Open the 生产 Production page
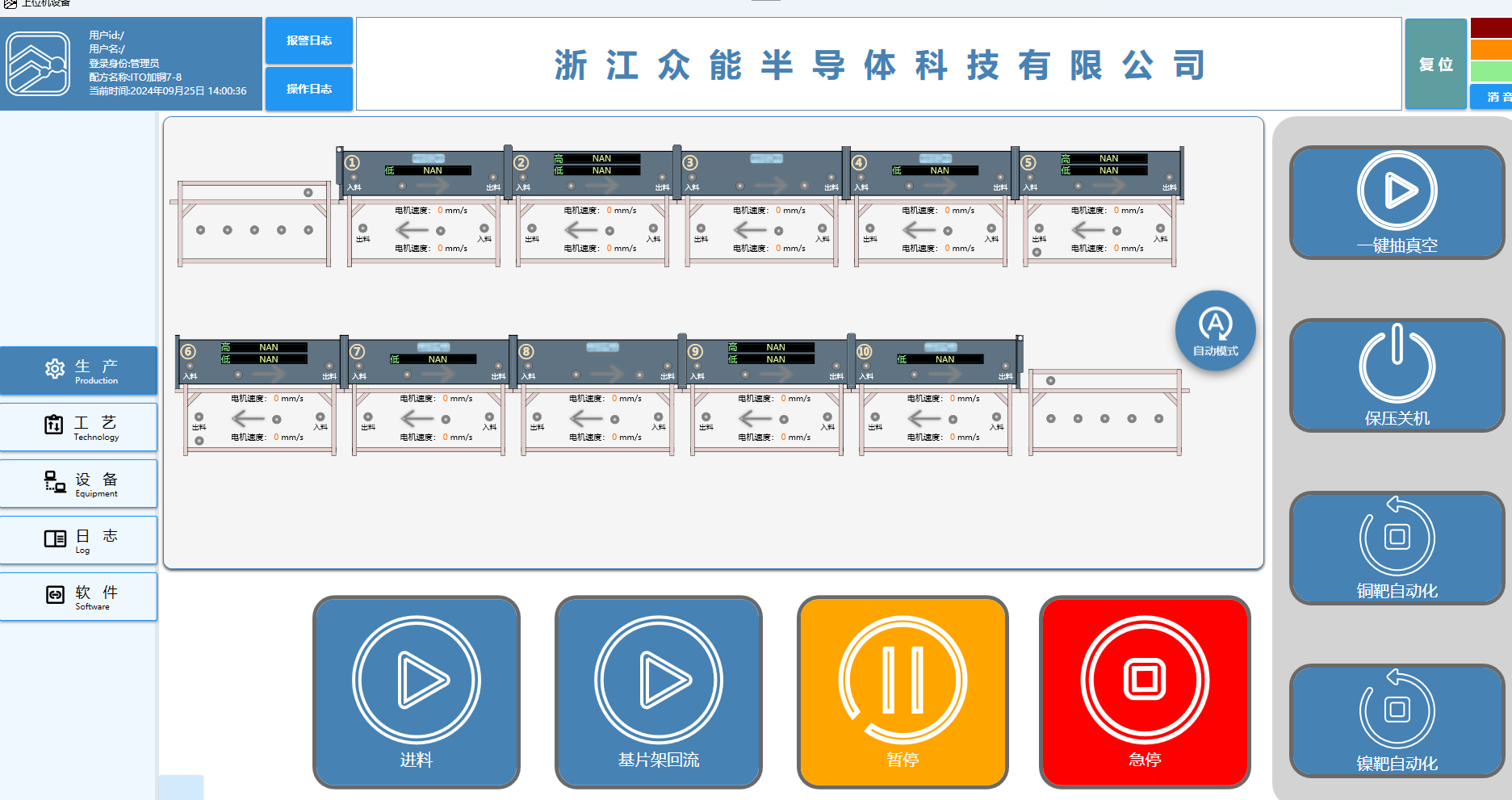The image size is (1512, 800). (78, 371)
